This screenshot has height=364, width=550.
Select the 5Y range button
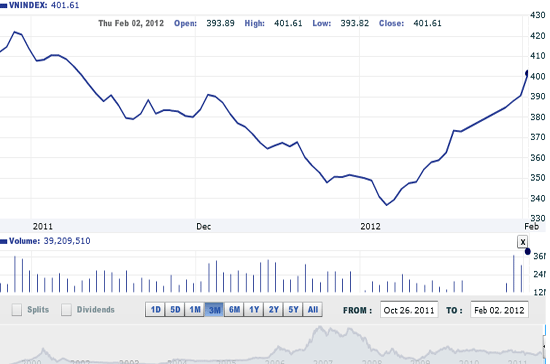point(293,310)
